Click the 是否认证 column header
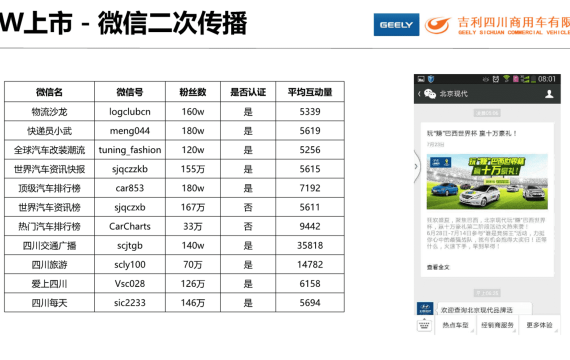The width and height of the screenshot is (570, 360). [x=248, y=92]
